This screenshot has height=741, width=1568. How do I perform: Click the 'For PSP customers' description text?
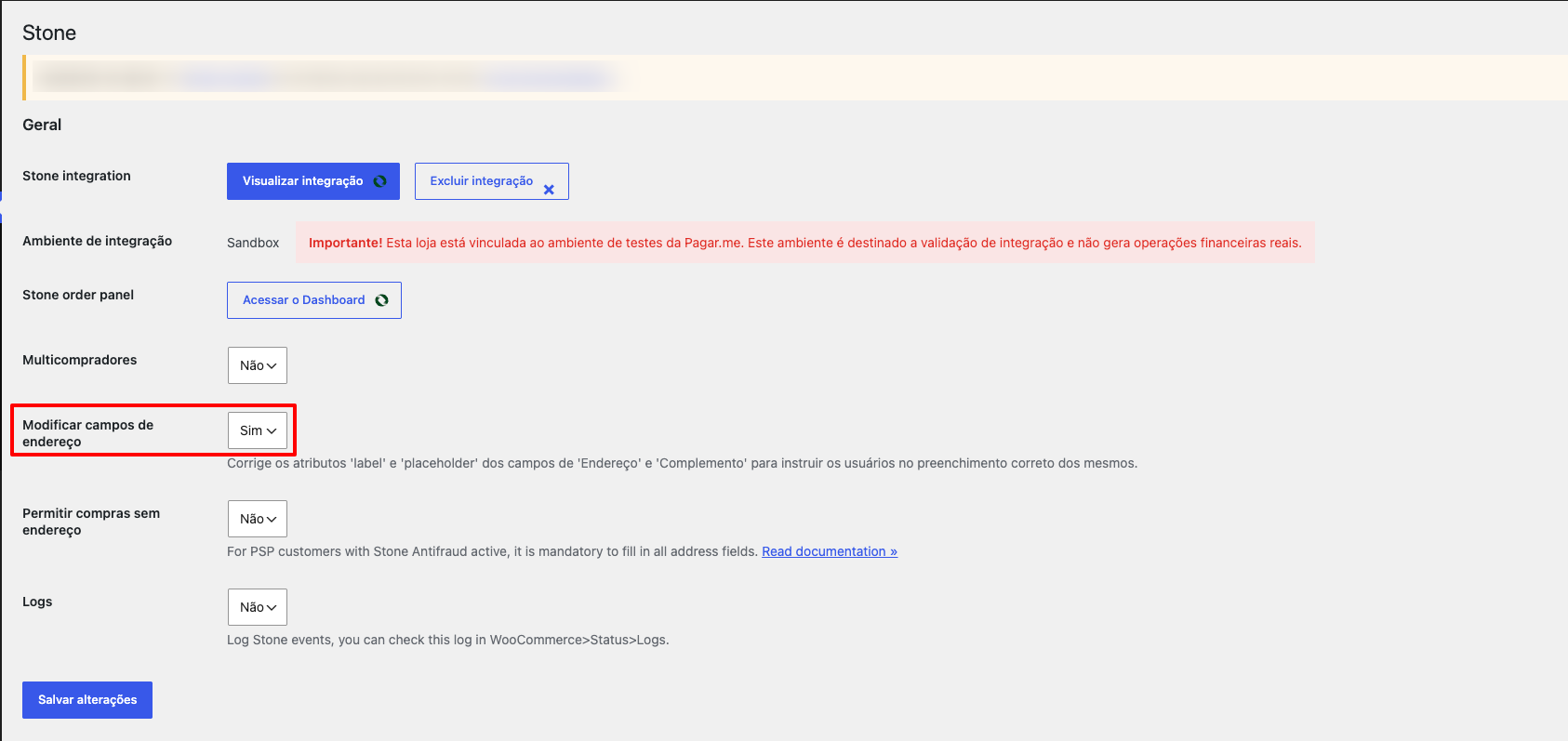(492, 551)
